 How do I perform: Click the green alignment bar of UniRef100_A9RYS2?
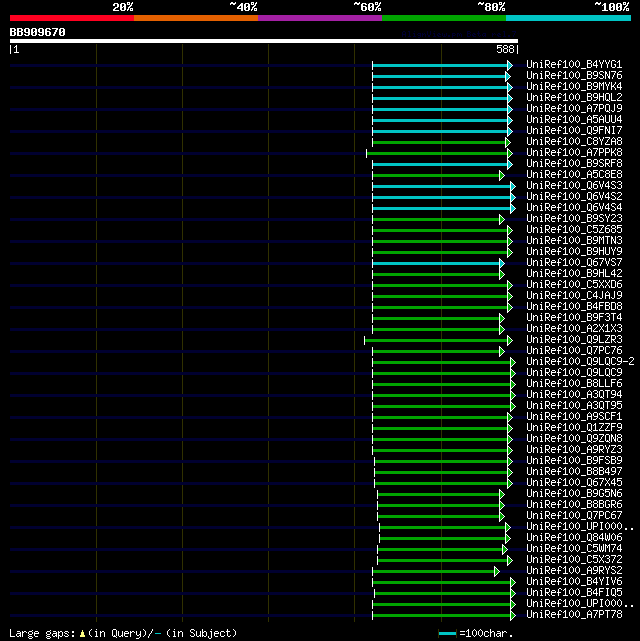pyautogui.click(x=433, y=572)
